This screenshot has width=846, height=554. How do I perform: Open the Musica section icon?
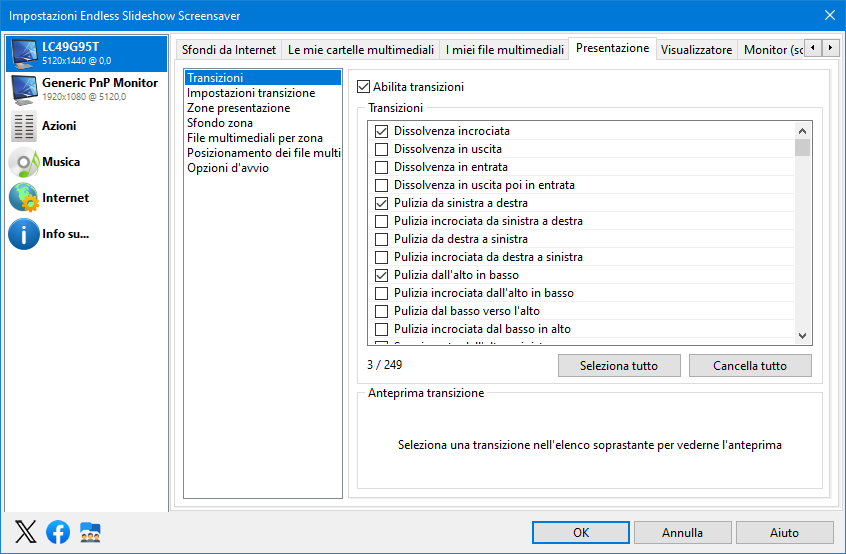24,162
